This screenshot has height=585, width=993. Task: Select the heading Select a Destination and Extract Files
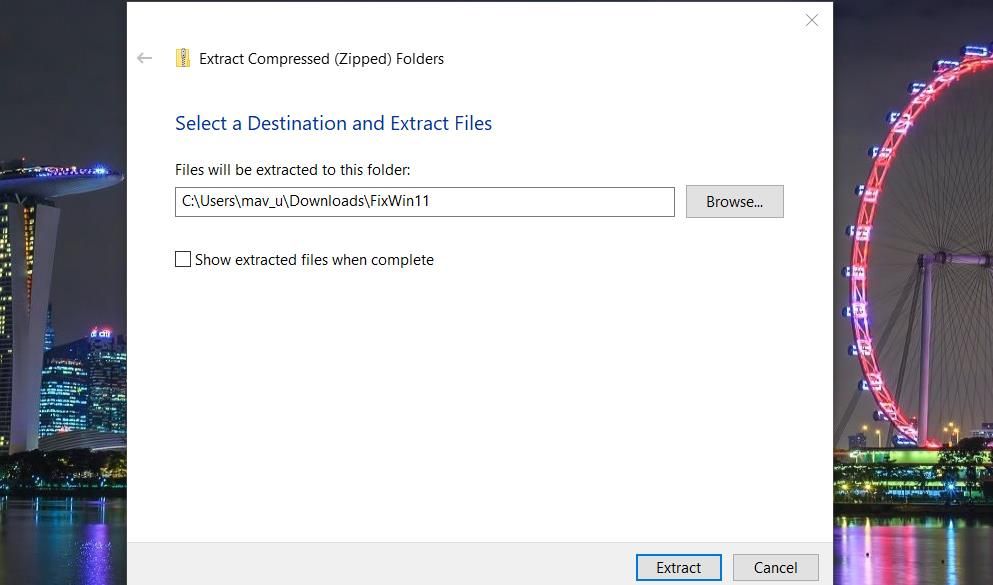(333, 123)
